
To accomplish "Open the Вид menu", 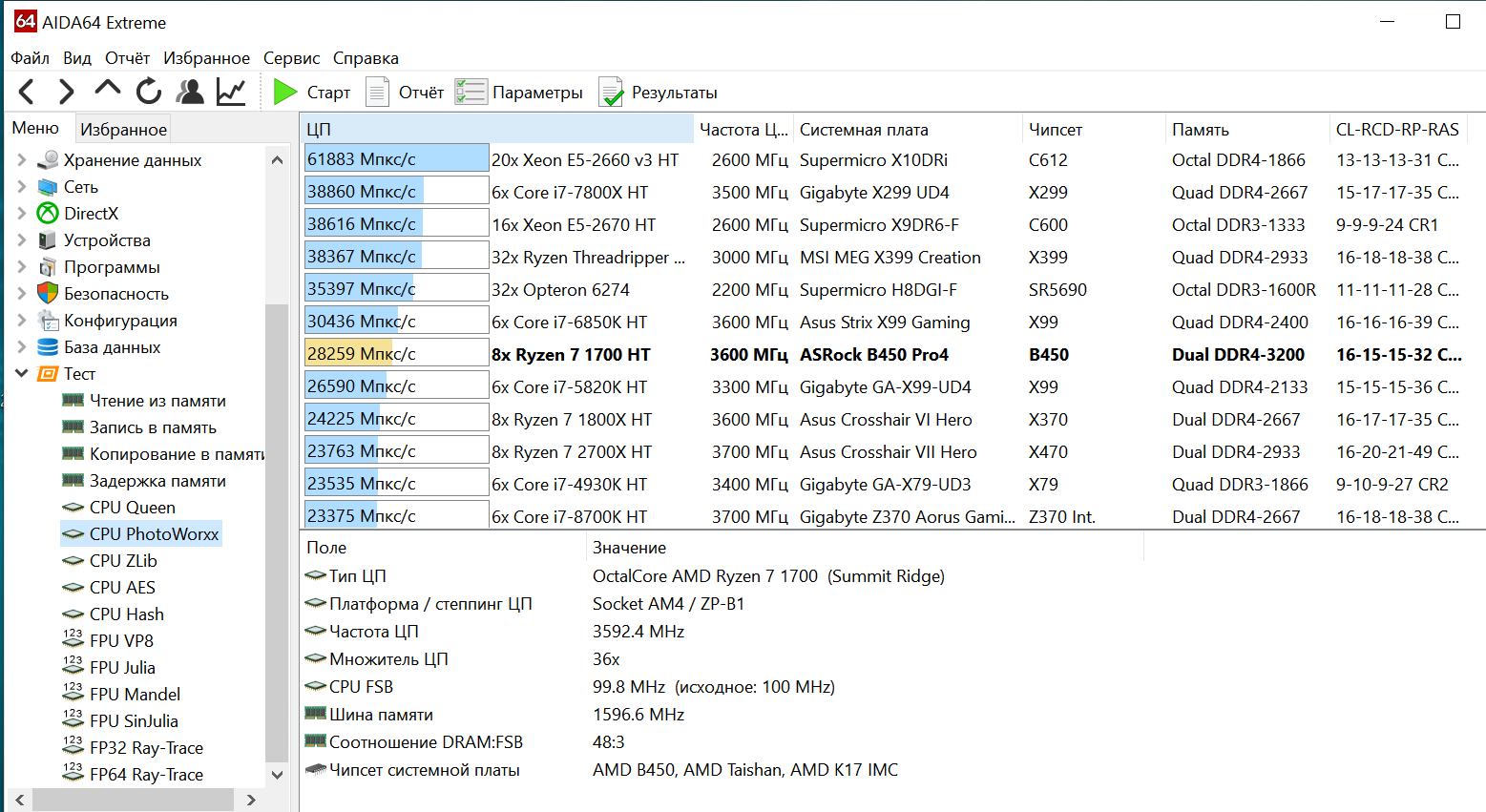I will coord(77,58).
